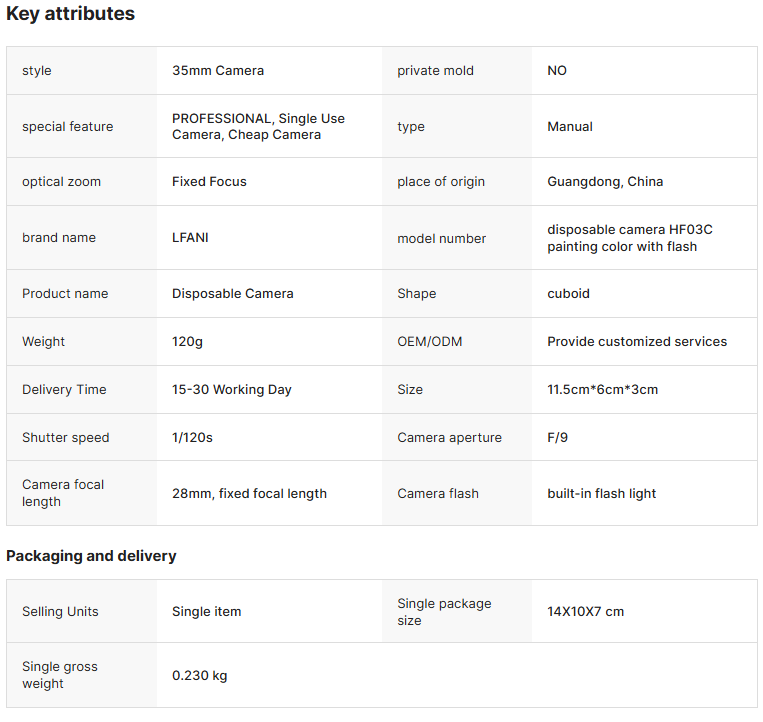The height and width of the screenshot is (722, 763).
Task: Click the Key attributes heading
Action: point(71,14)
